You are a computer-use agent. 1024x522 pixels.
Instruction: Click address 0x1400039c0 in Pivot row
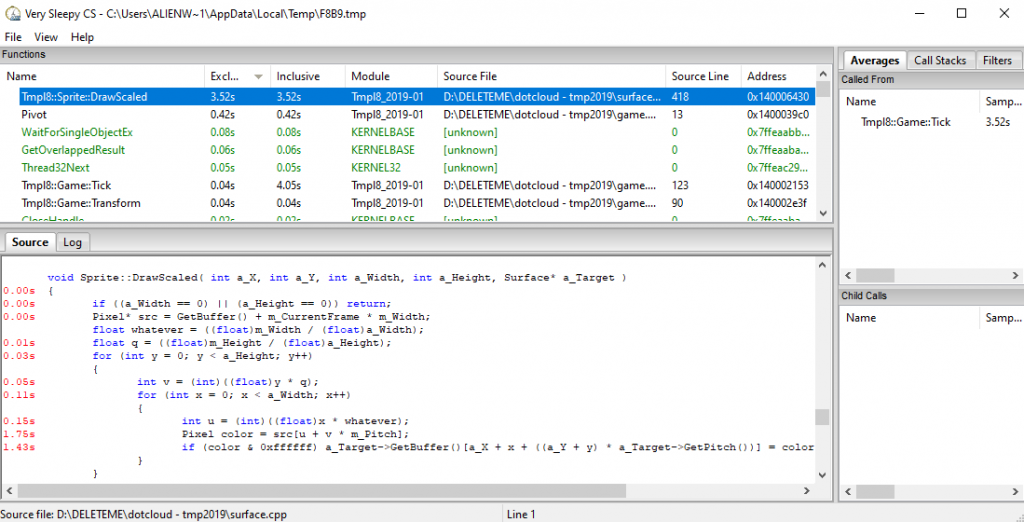tap(778, 114)
